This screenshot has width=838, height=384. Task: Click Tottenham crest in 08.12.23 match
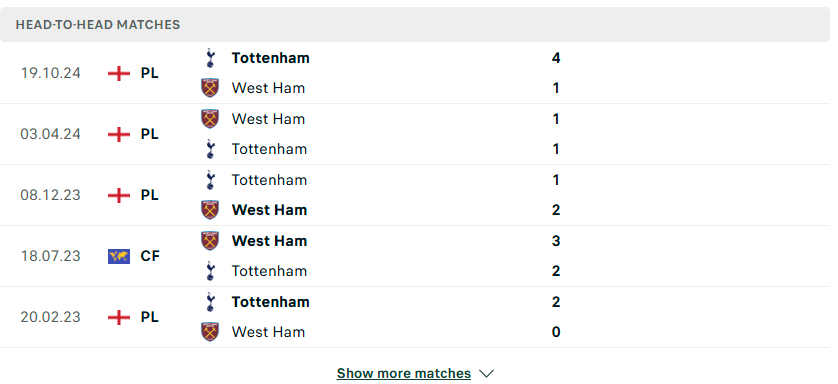210,180
